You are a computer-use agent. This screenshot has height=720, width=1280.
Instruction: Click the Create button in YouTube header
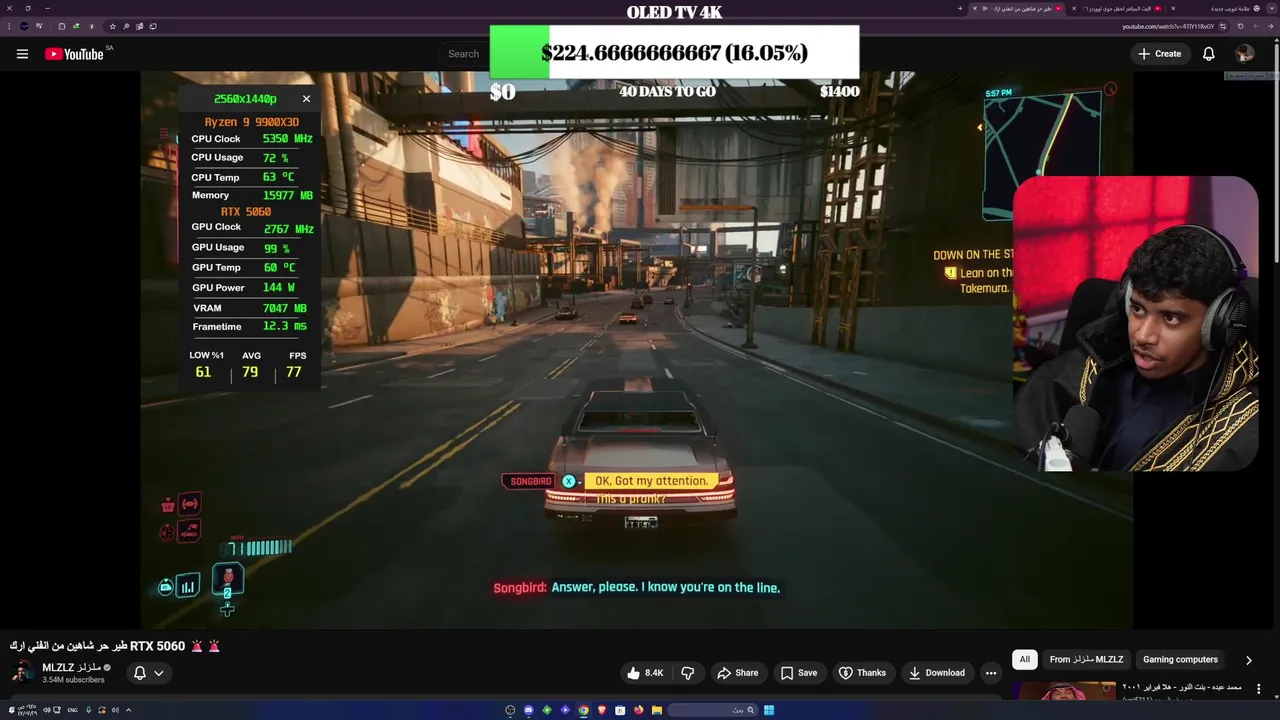click(1160, 54)
